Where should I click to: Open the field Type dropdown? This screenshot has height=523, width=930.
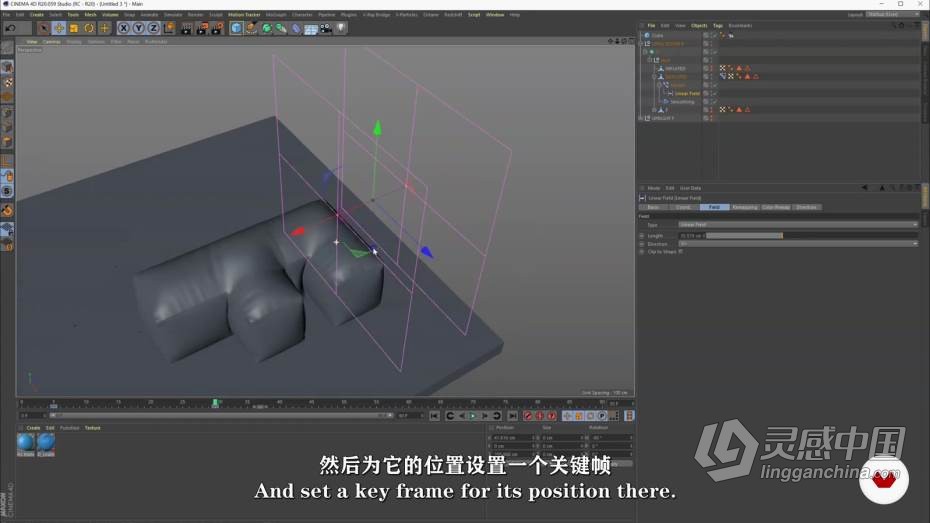798,225
